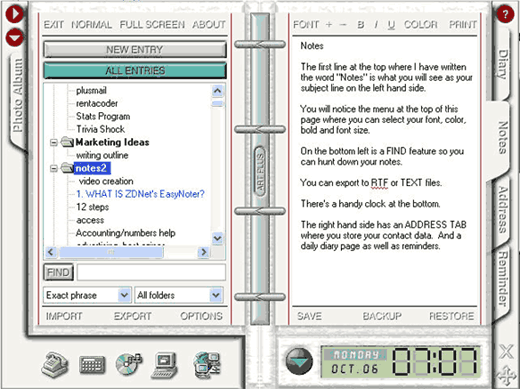520x389 pixels.
Task: Select the access entry
Action: (90, 220)
